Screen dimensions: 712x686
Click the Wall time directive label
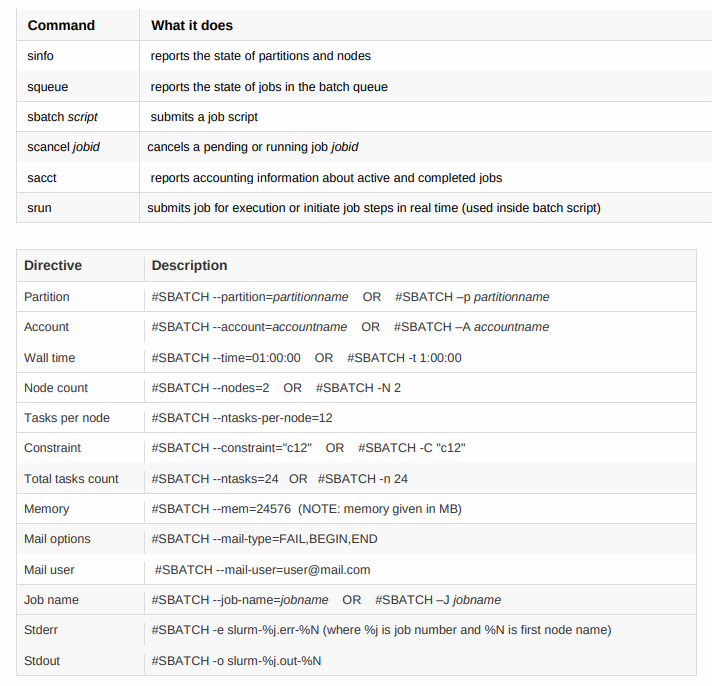[50, 358]
